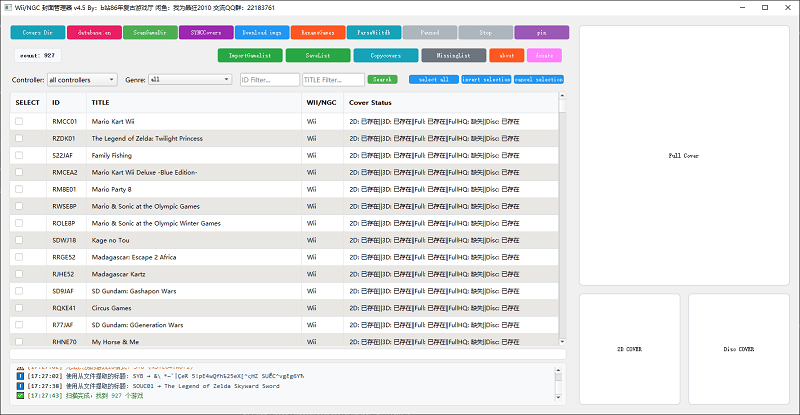Image resolution: width=800 pixels, height=415 pixels.
Task: Click the Covers Dir button
Action: tap(38, 33)
